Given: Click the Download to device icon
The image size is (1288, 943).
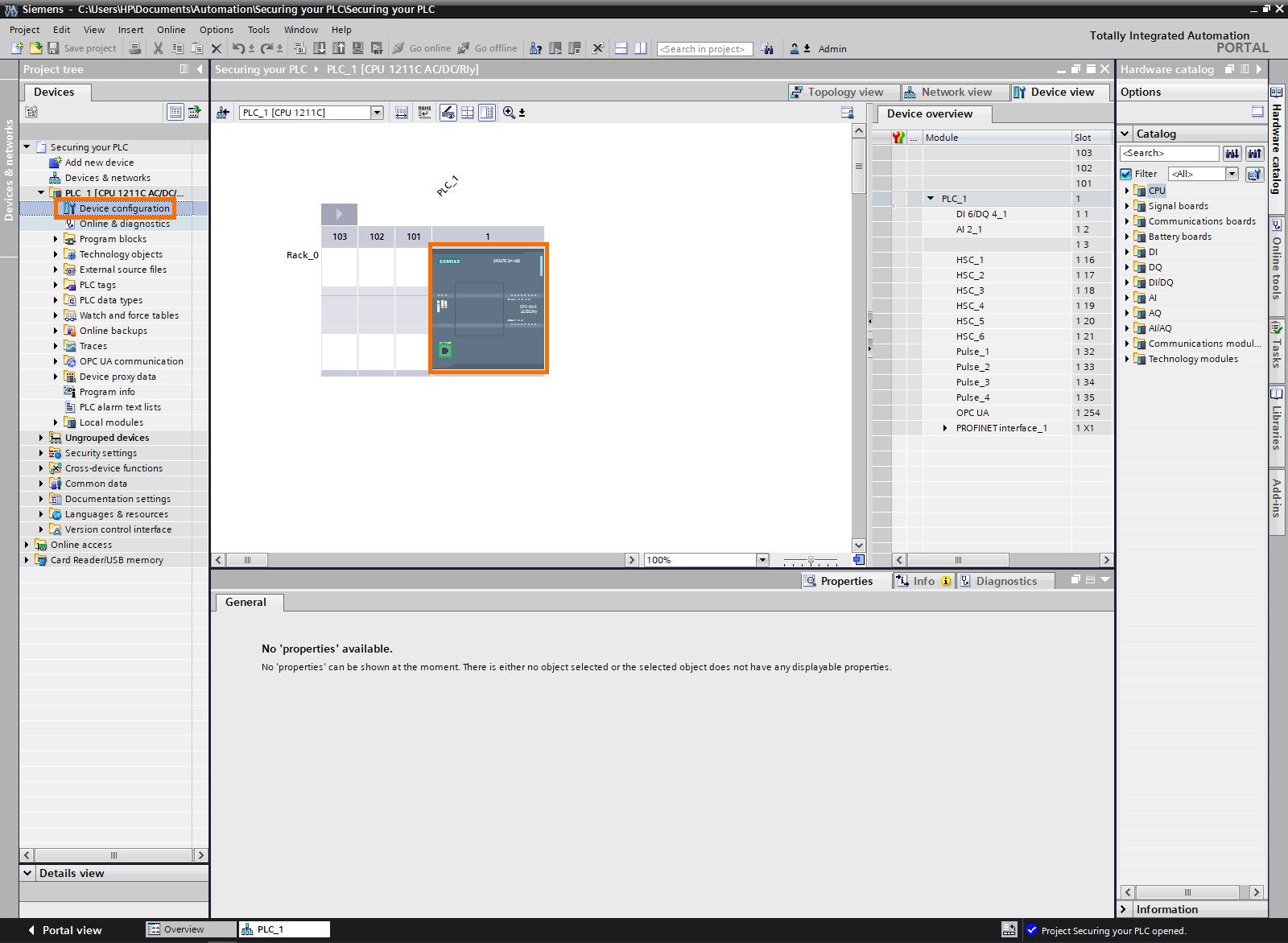Looking at the screenshot, I should pos(320,48).
